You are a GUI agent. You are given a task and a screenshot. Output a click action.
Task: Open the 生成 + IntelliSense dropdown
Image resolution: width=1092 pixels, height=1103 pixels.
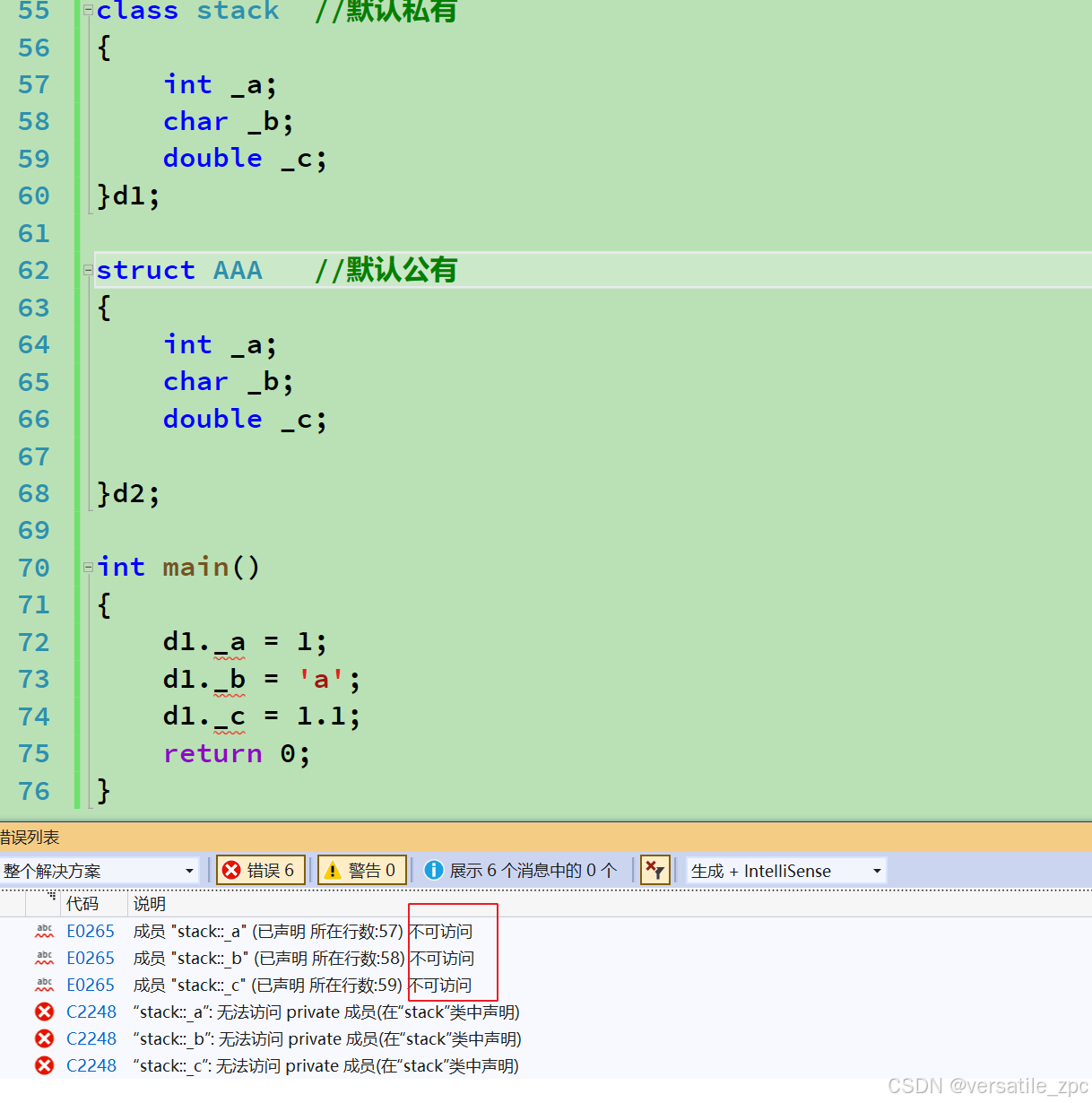point(786,871)
